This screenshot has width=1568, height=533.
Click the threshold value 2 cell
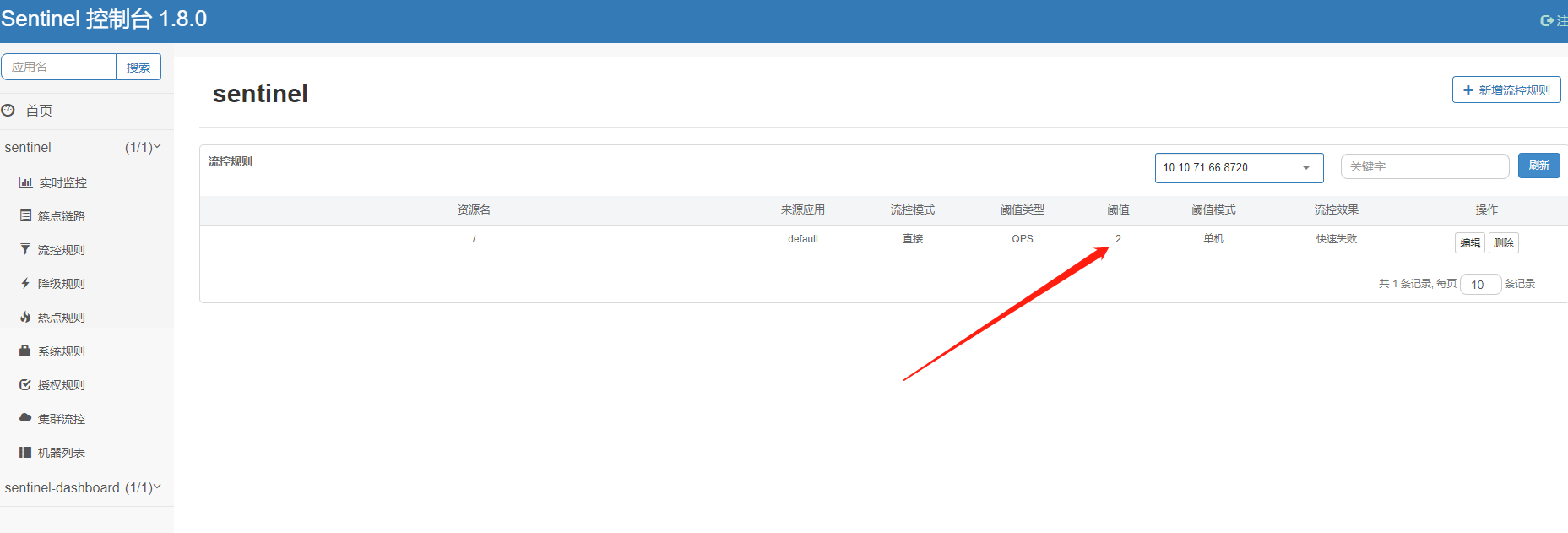click(x=1118, y=239)
